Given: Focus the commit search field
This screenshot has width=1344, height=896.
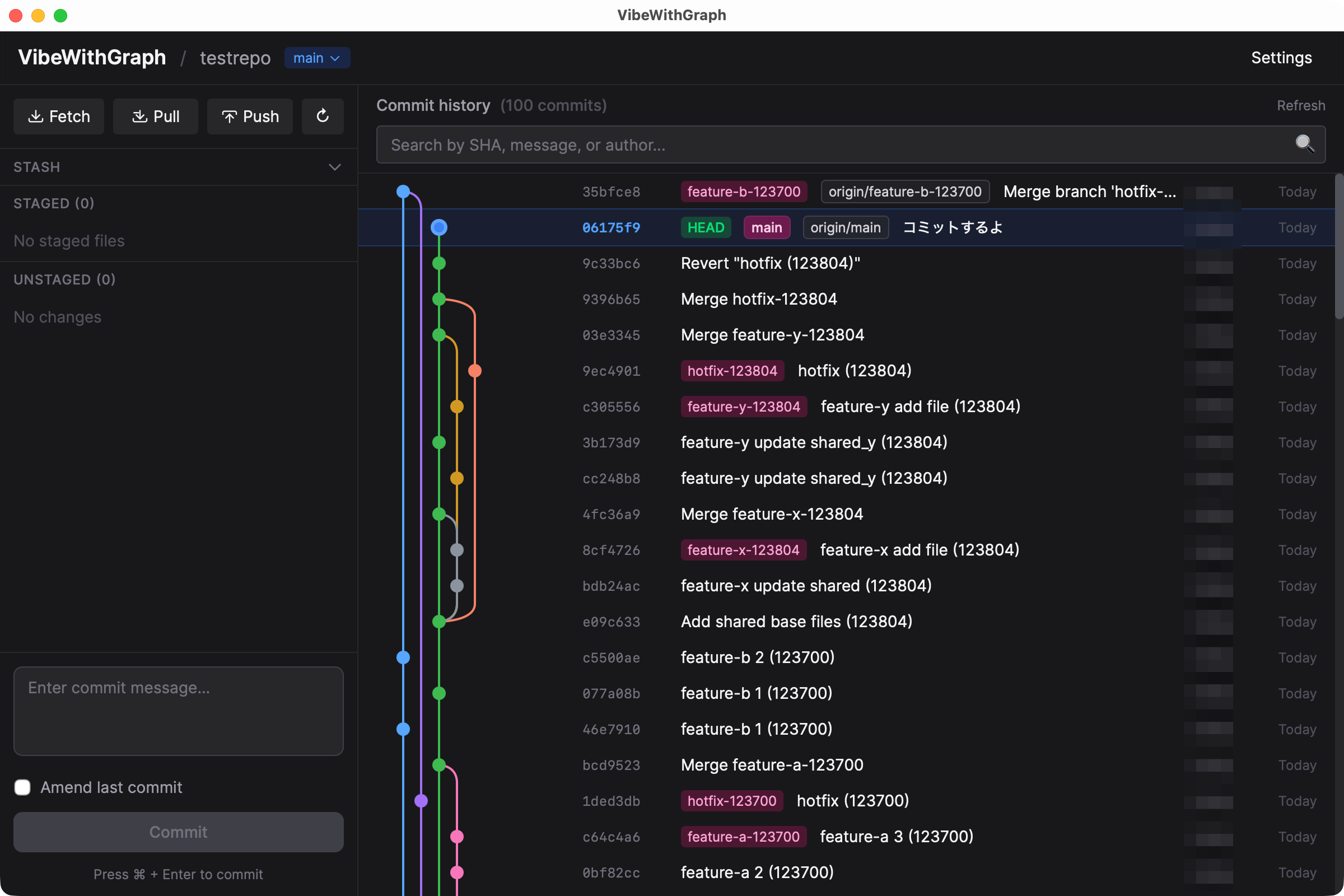Looking at the screenshot, I should point(834,144).
